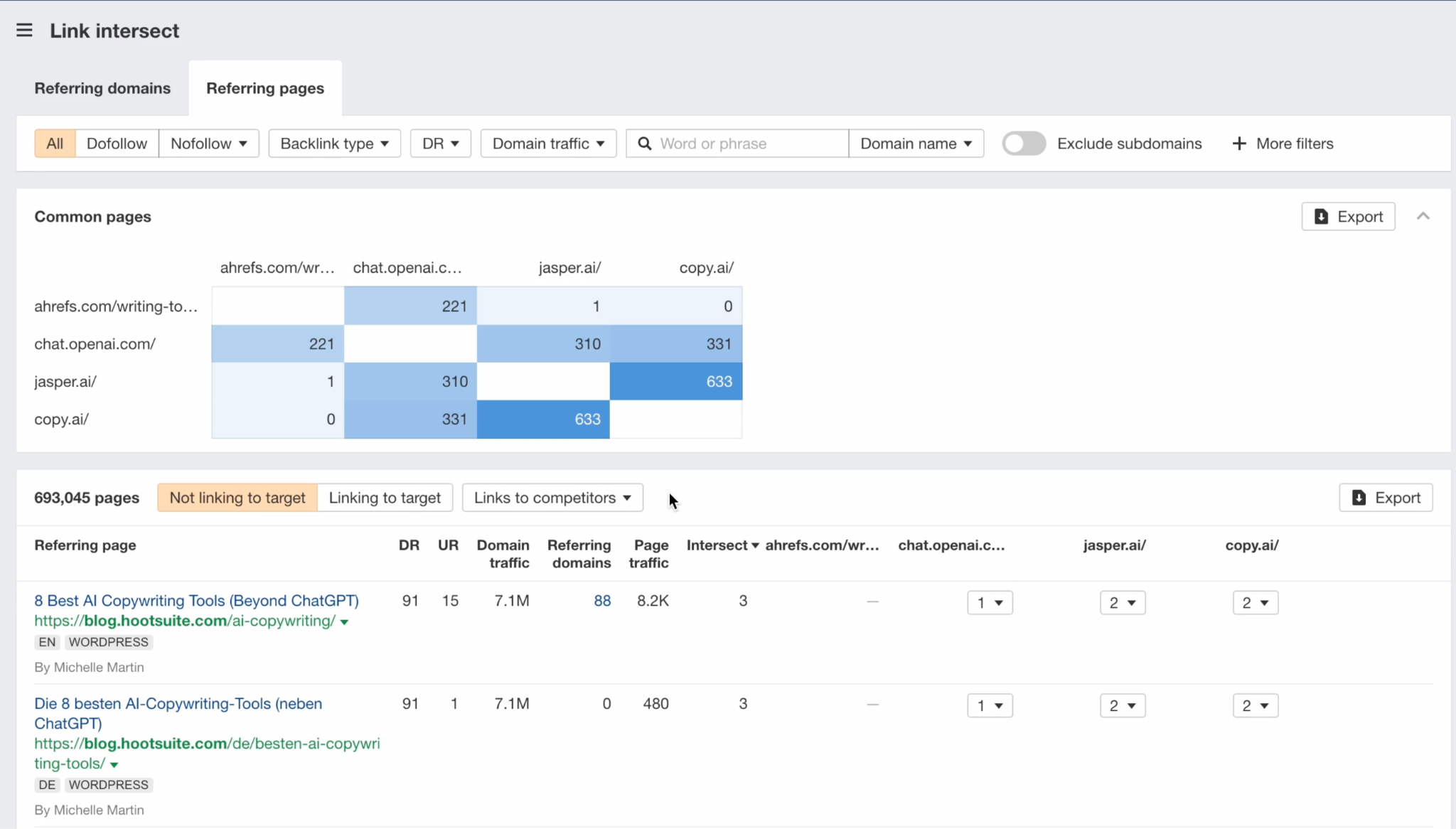Screen dimensions: 1456x829
Task: Open jasper.ai dropdown in 8 Best AI row
Action: [x=1123, y=603]
